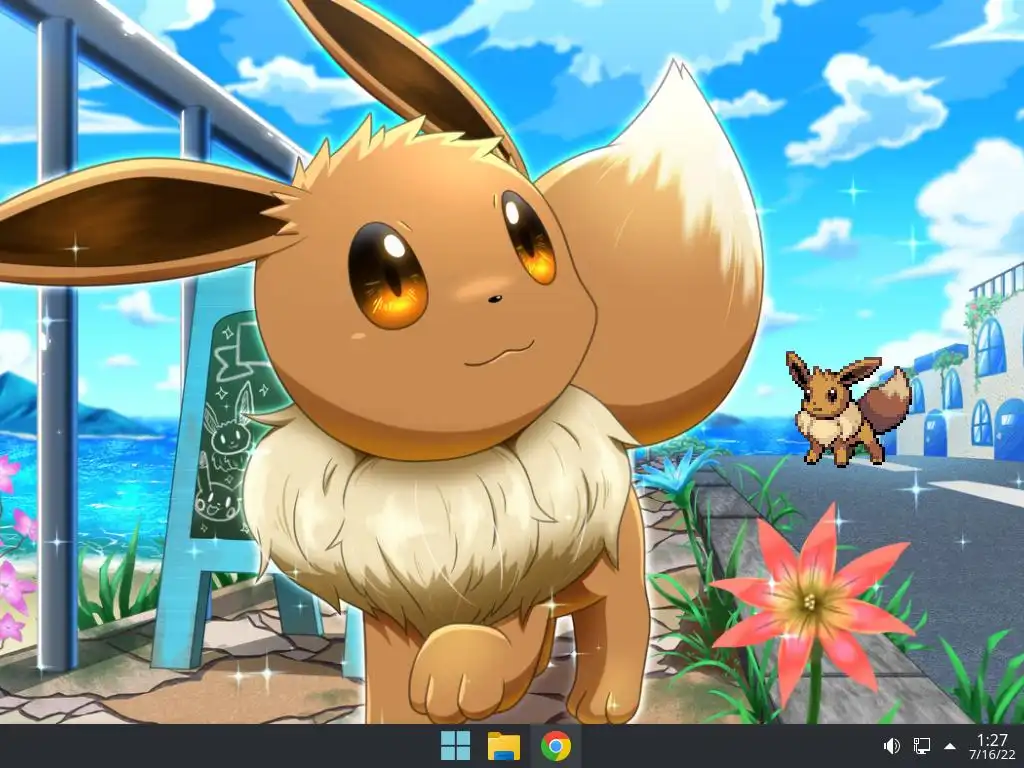The image size is (1024, 768).
Task: Open the volume control in system tray
Action: pyautogui.click(x=891, y=746)
